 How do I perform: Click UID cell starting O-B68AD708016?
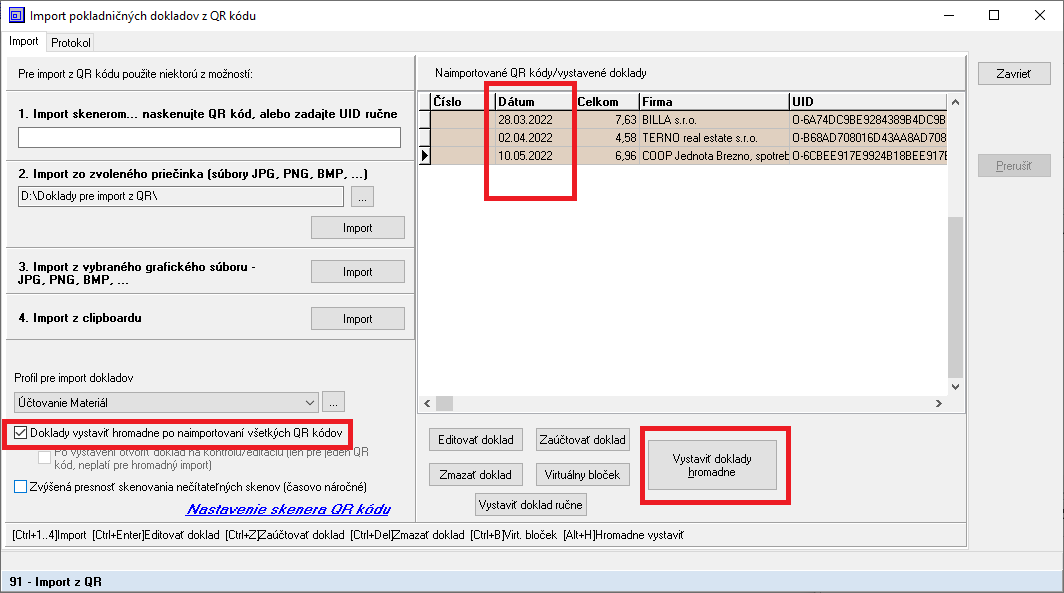coord(868,138)
